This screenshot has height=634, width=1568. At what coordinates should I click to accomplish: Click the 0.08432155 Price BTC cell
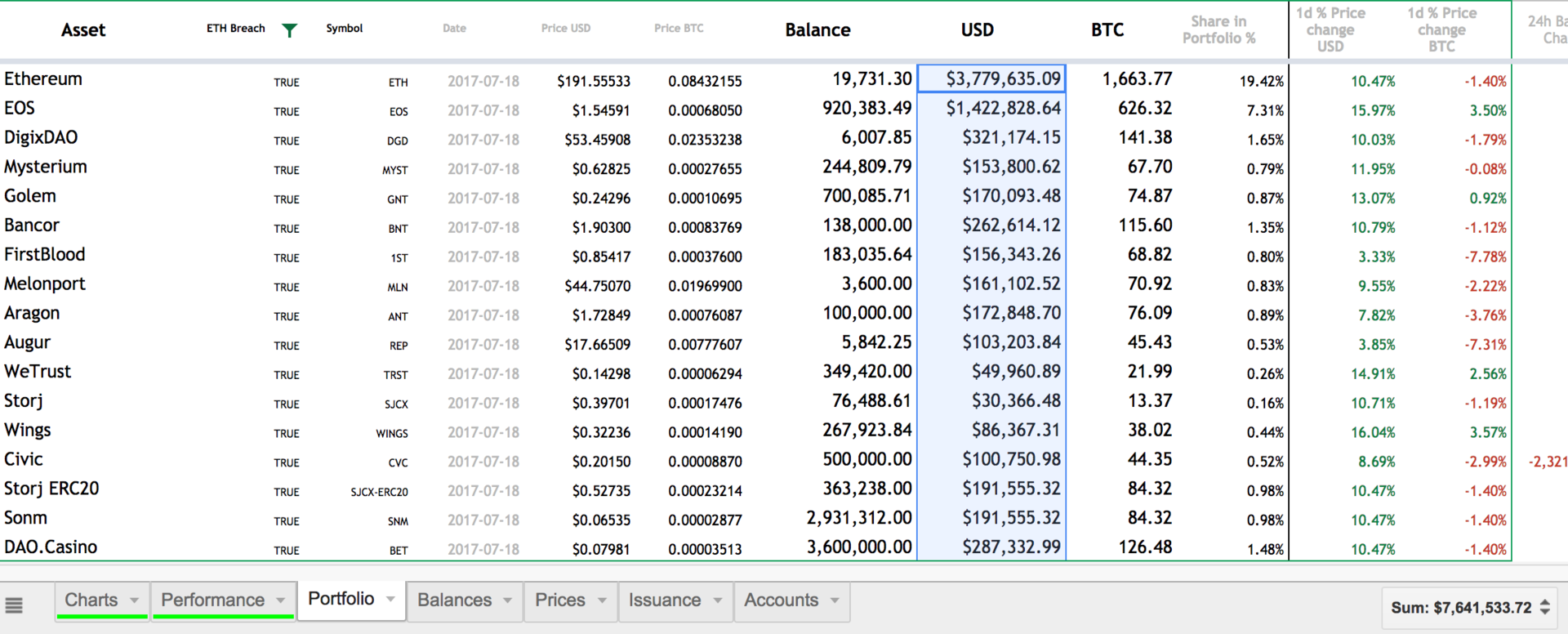(x=705, y=82)
